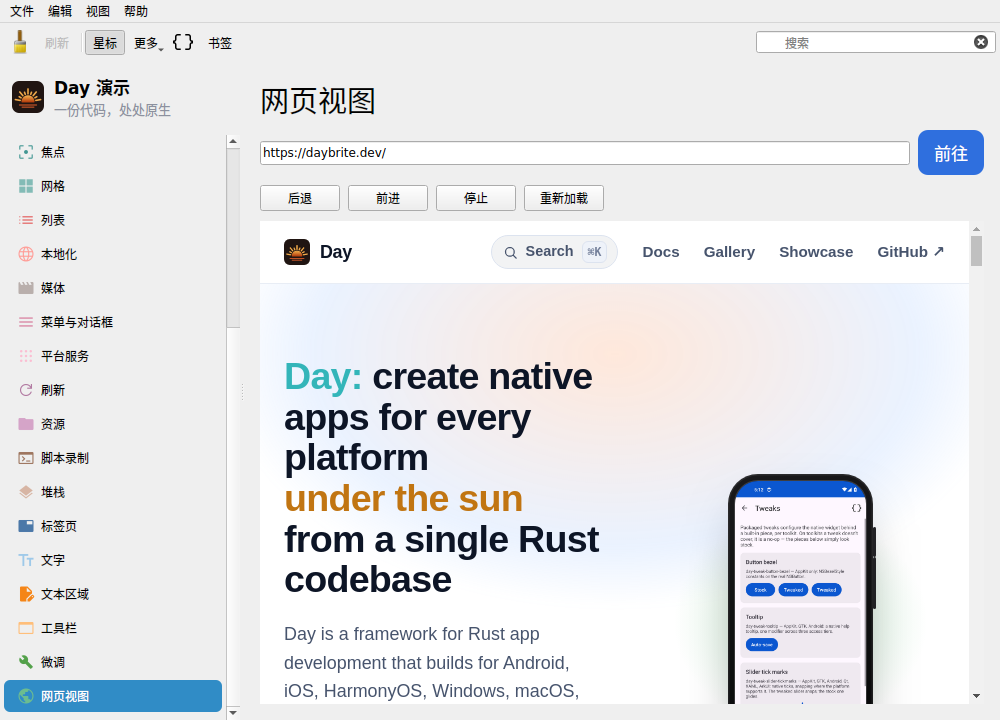Select the 刷新 sidebar item with the reload icon

[x=113, y=390]
